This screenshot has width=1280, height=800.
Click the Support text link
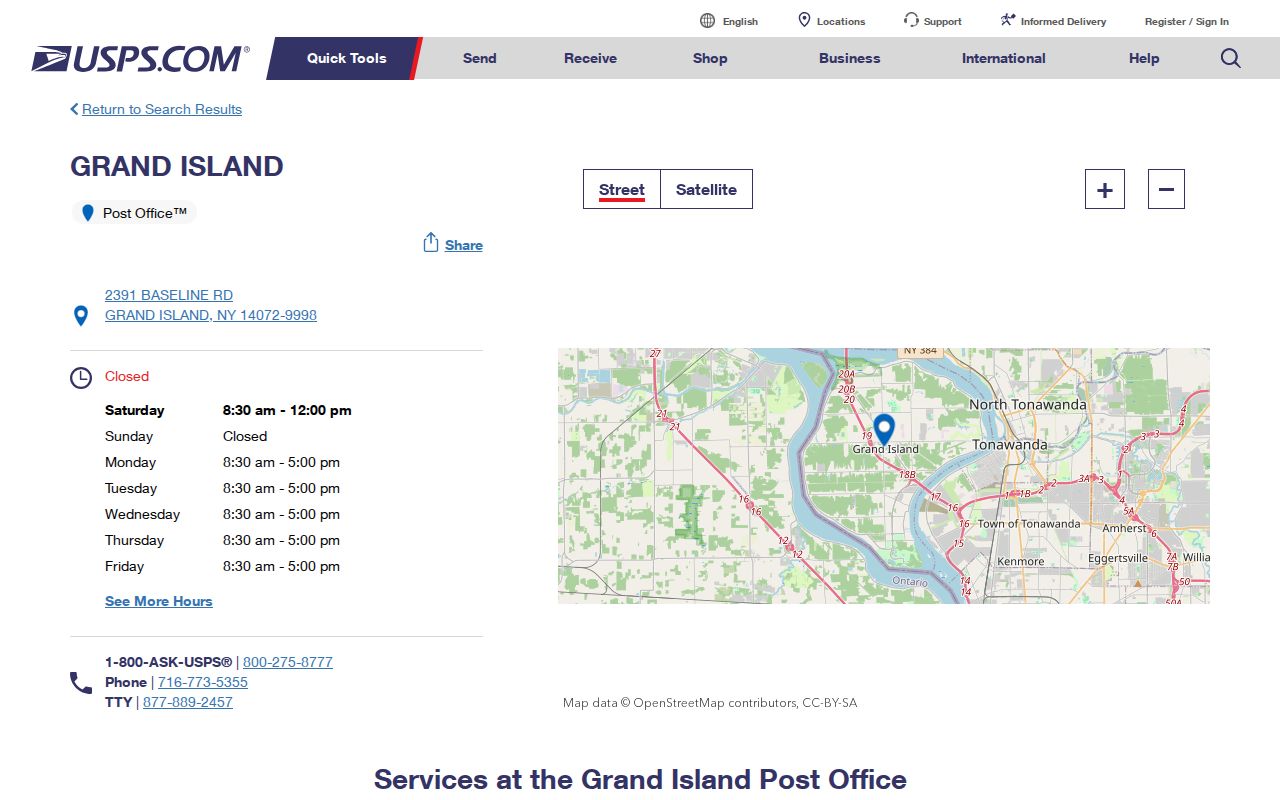tap(943, 21)
